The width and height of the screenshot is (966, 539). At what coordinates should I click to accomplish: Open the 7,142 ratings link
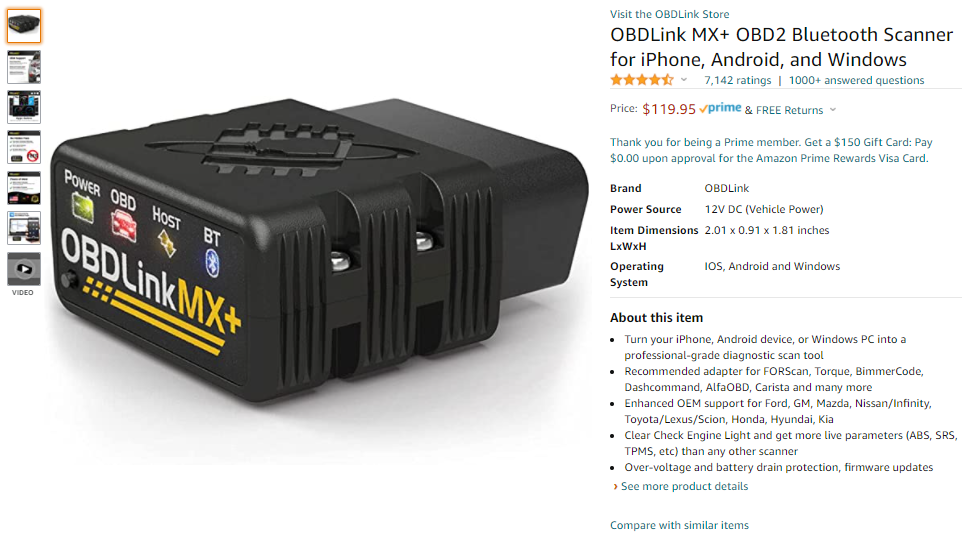[x=737, y=80]
